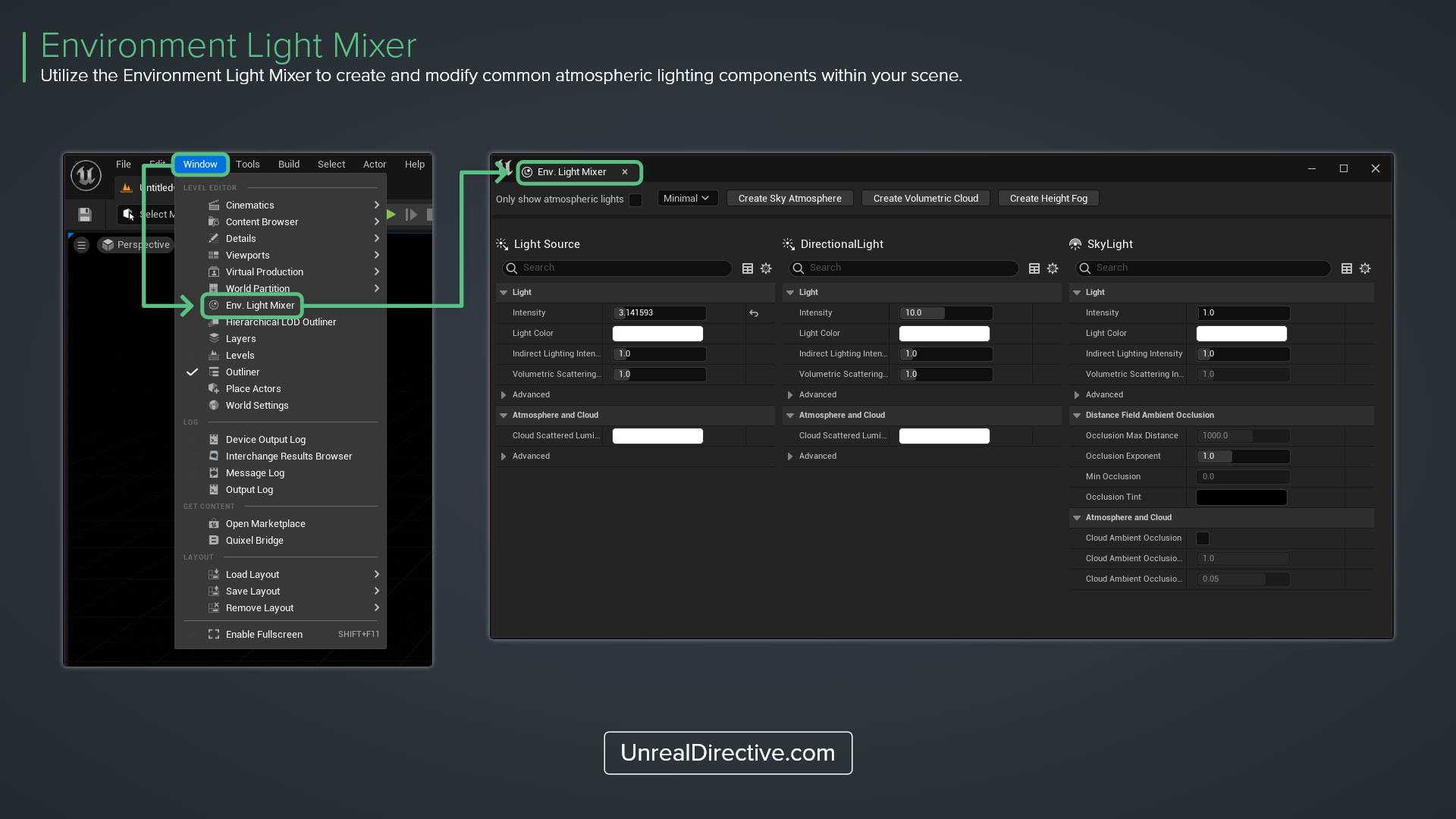Click the play button in level editor toolbar
This screenshot has height=819, width=1456.
(391, 215)
